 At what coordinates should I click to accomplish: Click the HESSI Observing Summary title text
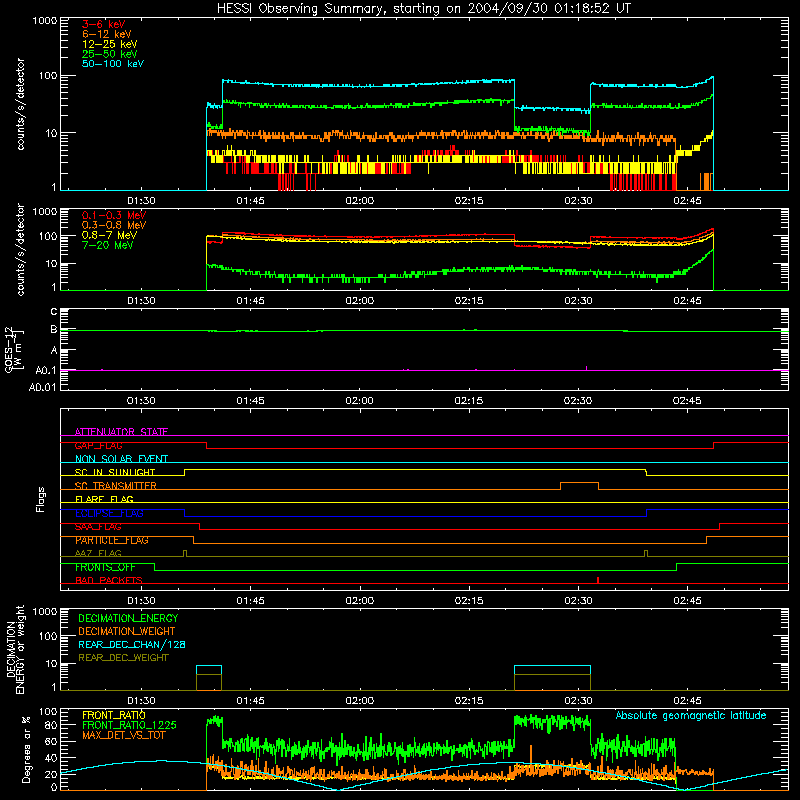tap(423, 8)
